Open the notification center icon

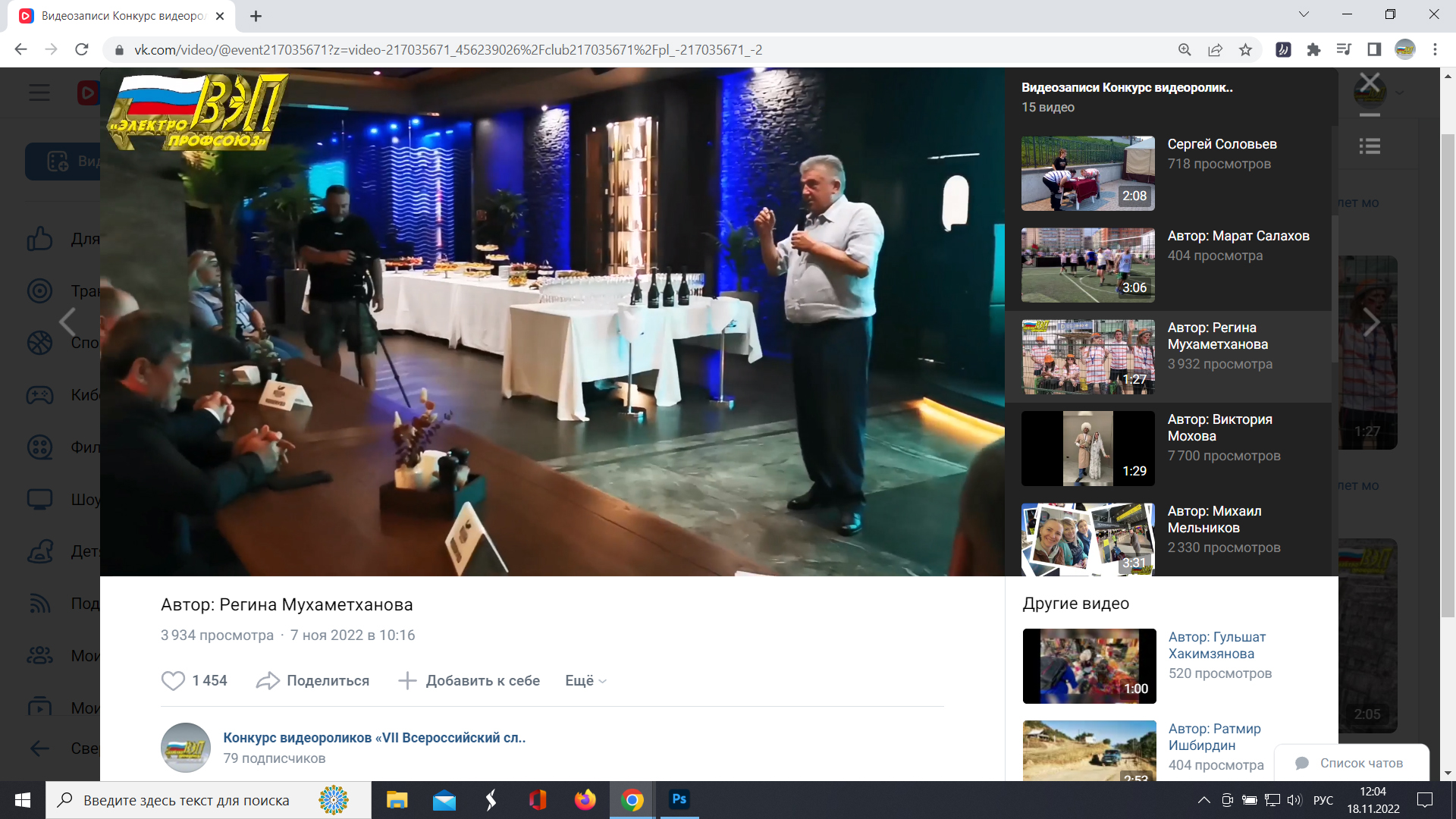1425,800
